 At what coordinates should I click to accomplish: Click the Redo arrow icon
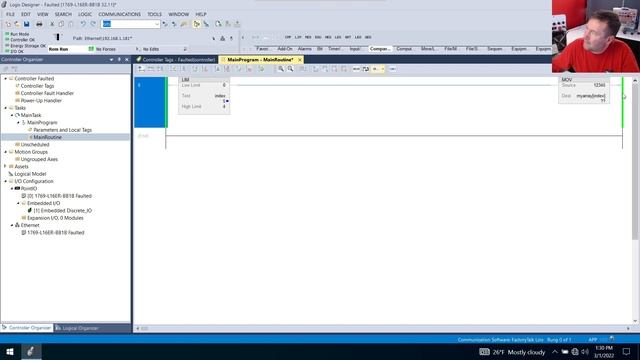click(x=93, y=24)
